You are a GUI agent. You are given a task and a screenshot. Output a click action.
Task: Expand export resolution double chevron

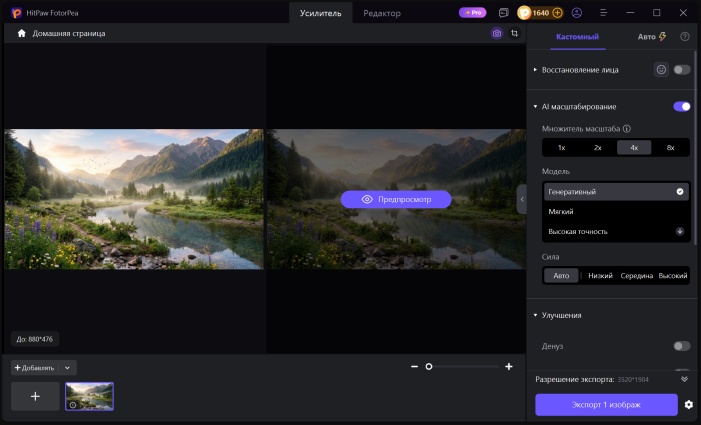(684, 379)
